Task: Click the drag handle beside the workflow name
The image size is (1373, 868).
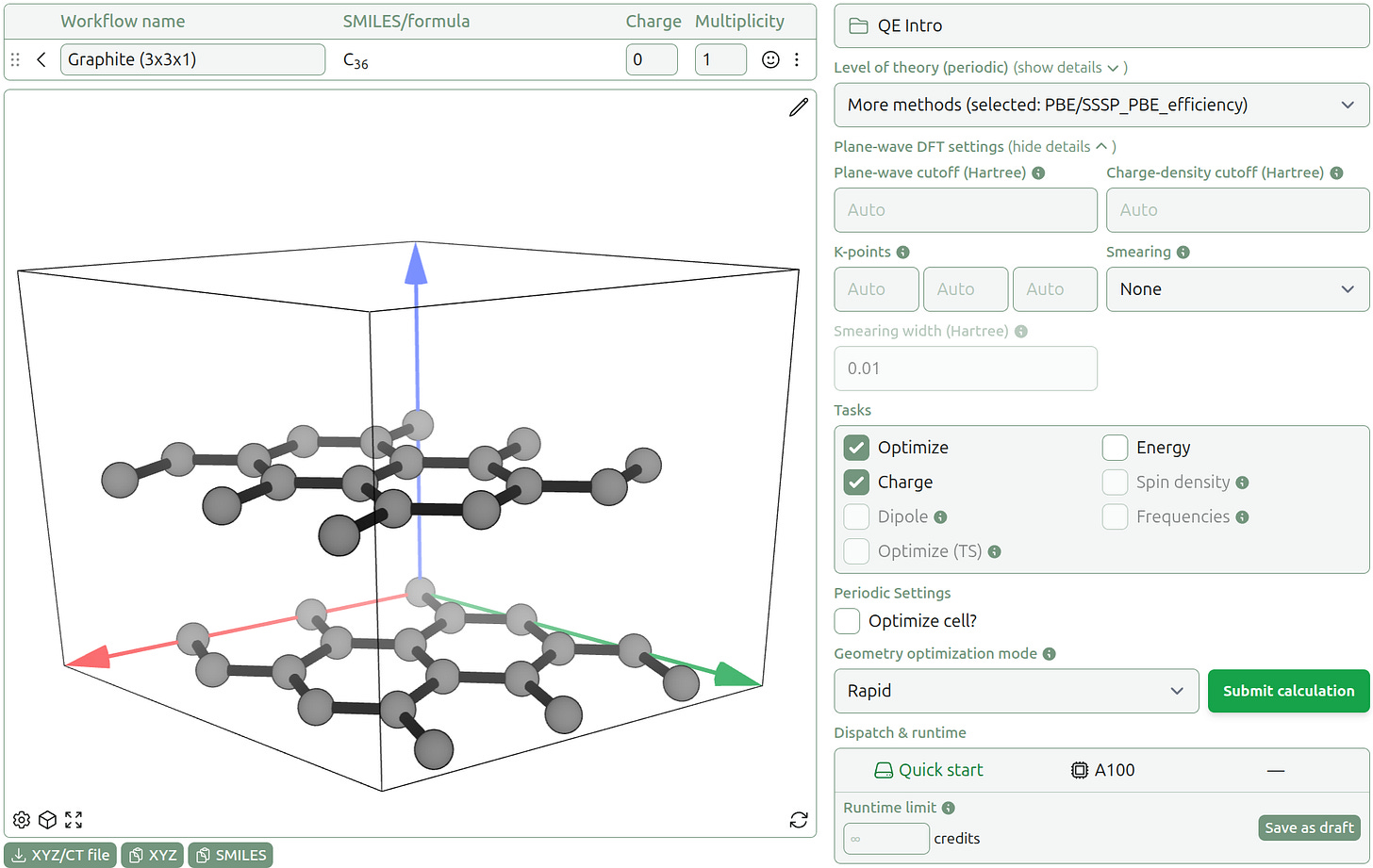Action: point(15,59)
